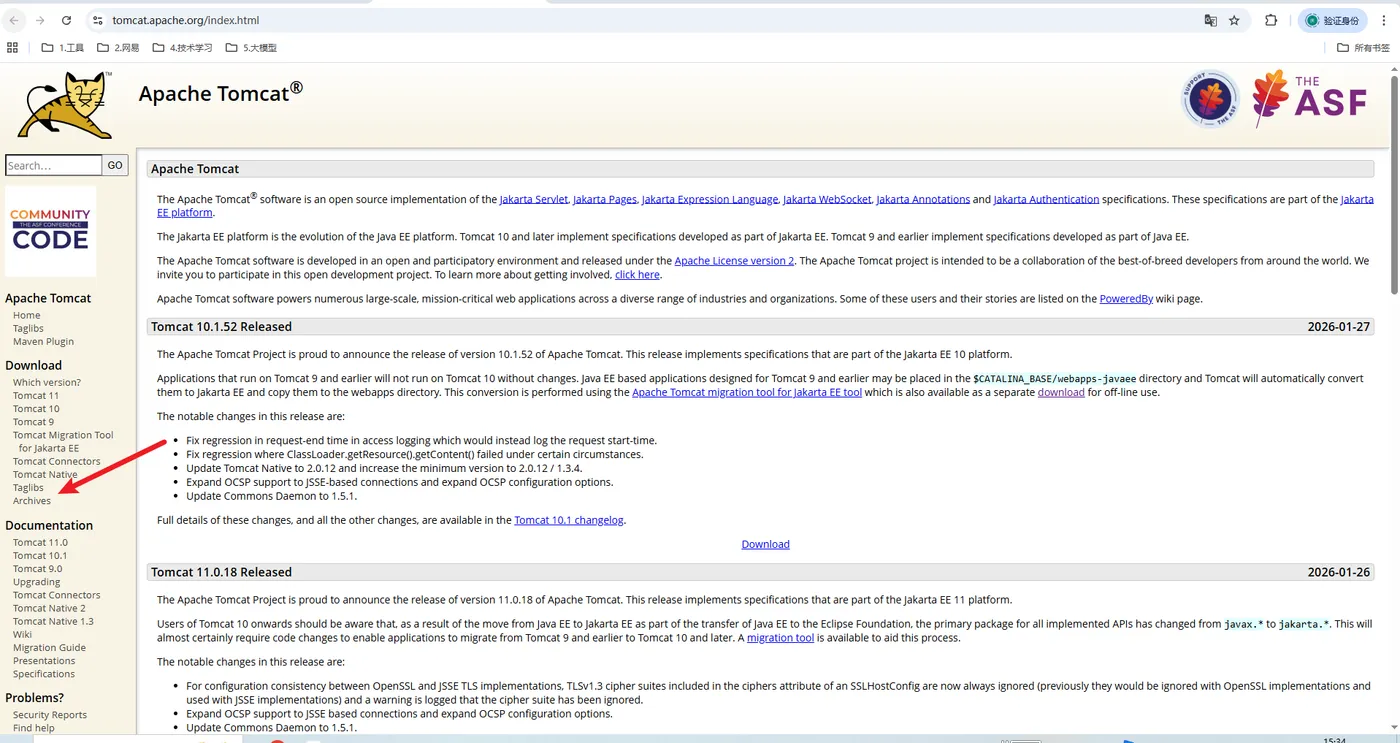Viewport: 1400px width, 743px height.
Task: Open Tomcat 11 under Download
Action: [x=36, y=395]
